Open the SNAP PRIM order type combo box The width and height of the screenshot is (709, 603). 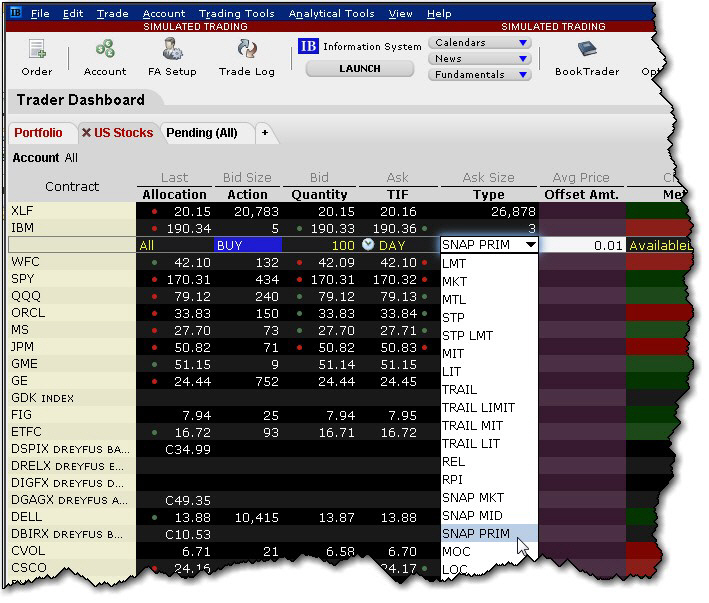point(489,245)
